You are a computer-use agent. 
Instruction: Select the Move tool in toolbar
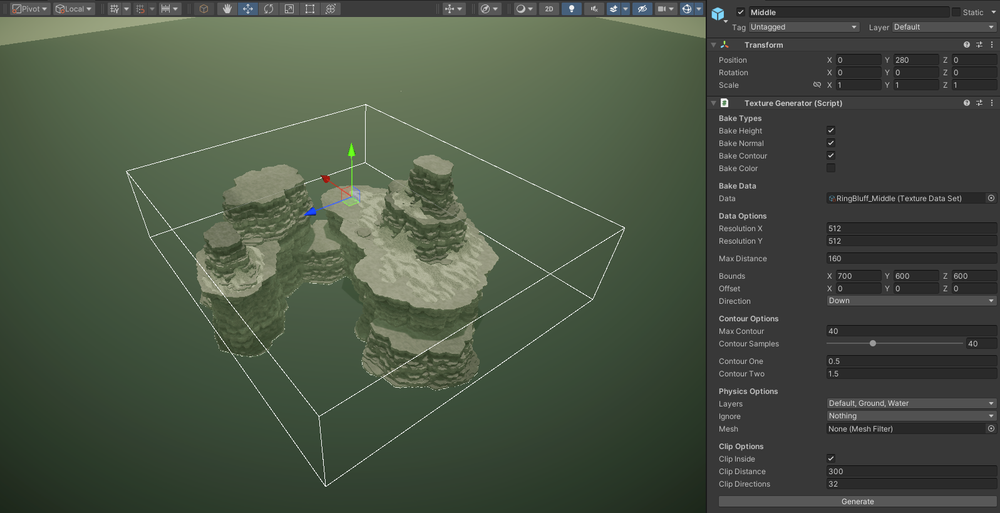click(247, 9)
